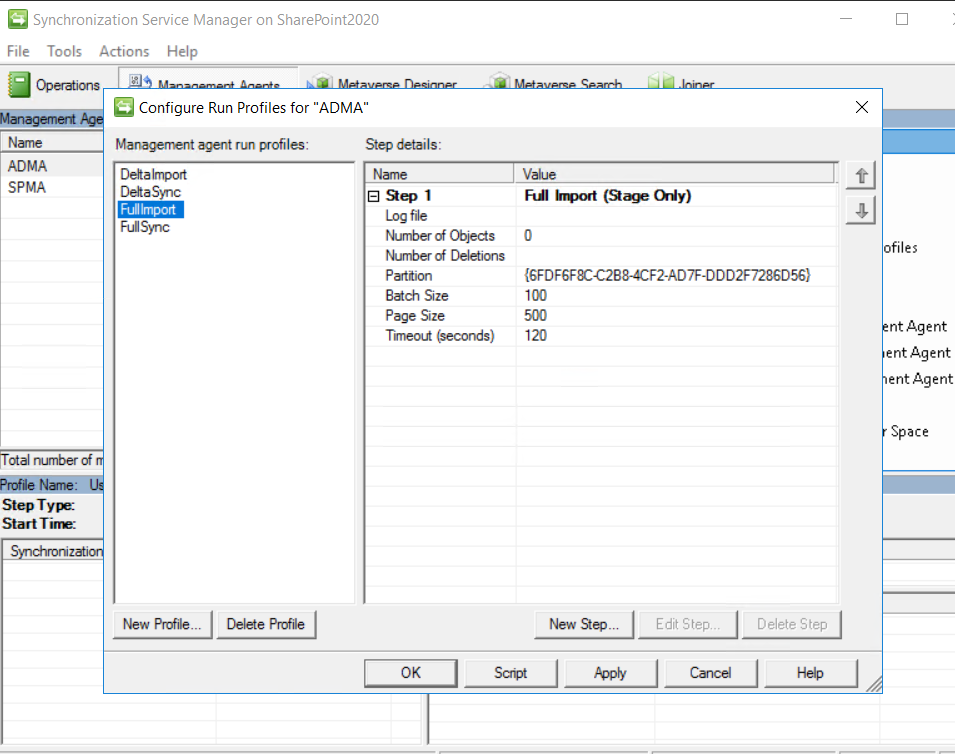This screenshot has height=754, width=955.
Task: Click the Delete Profile button
Action: coord(266,624)
